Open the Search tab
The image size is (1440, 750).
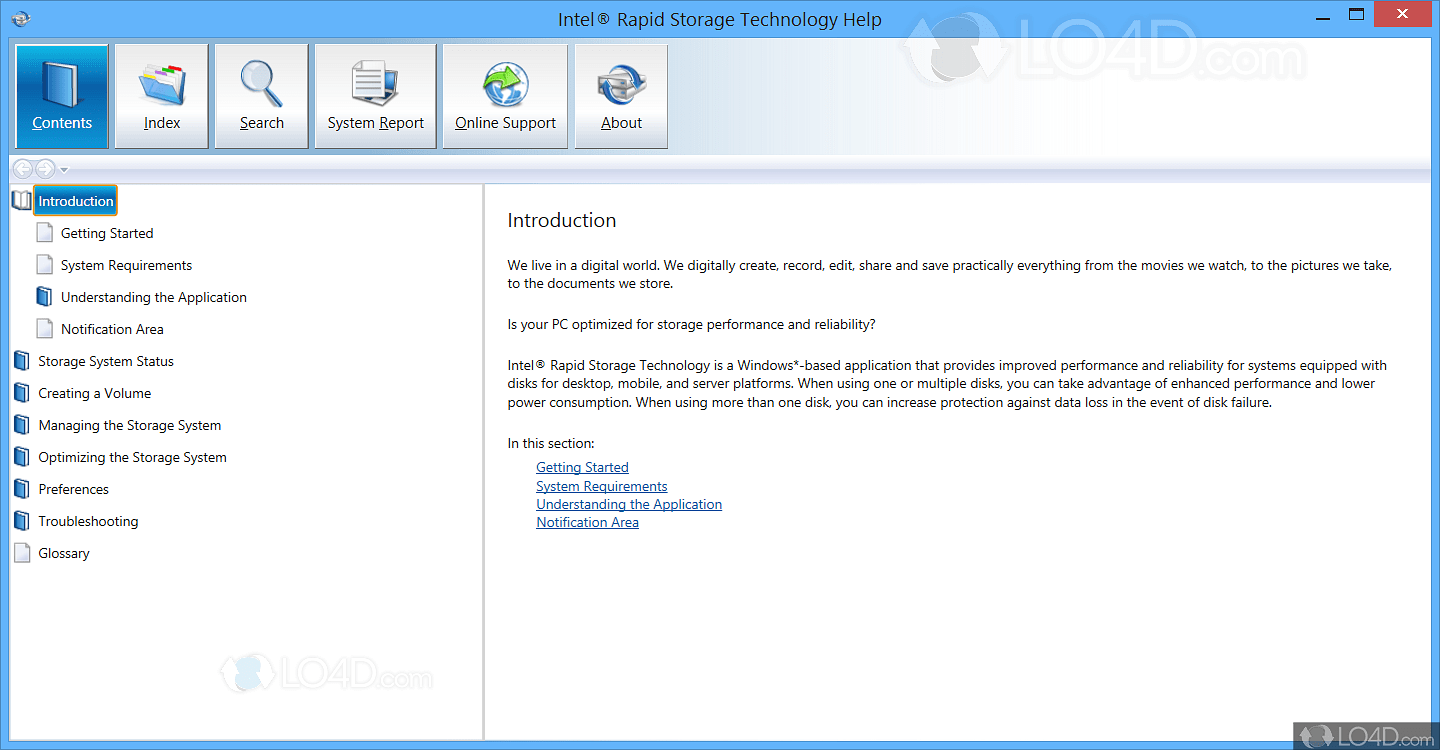(x=262, y=96)
